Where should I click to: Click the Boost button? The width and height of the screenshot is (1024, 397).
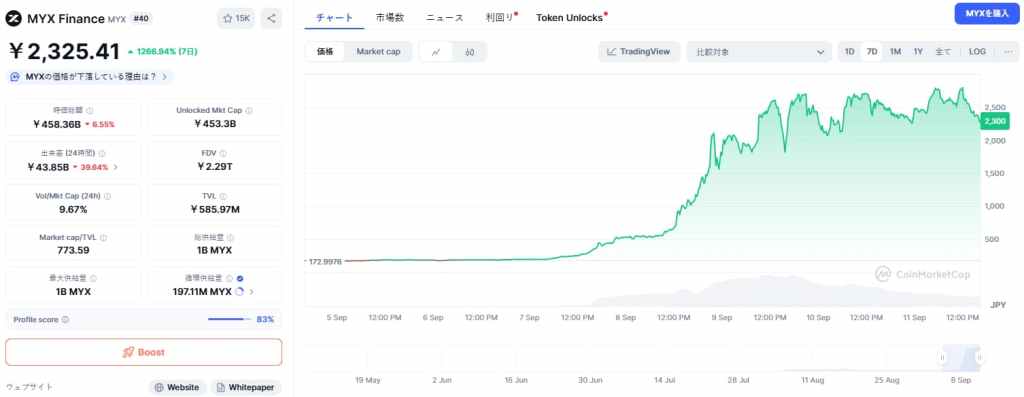[x=144, y=352]
